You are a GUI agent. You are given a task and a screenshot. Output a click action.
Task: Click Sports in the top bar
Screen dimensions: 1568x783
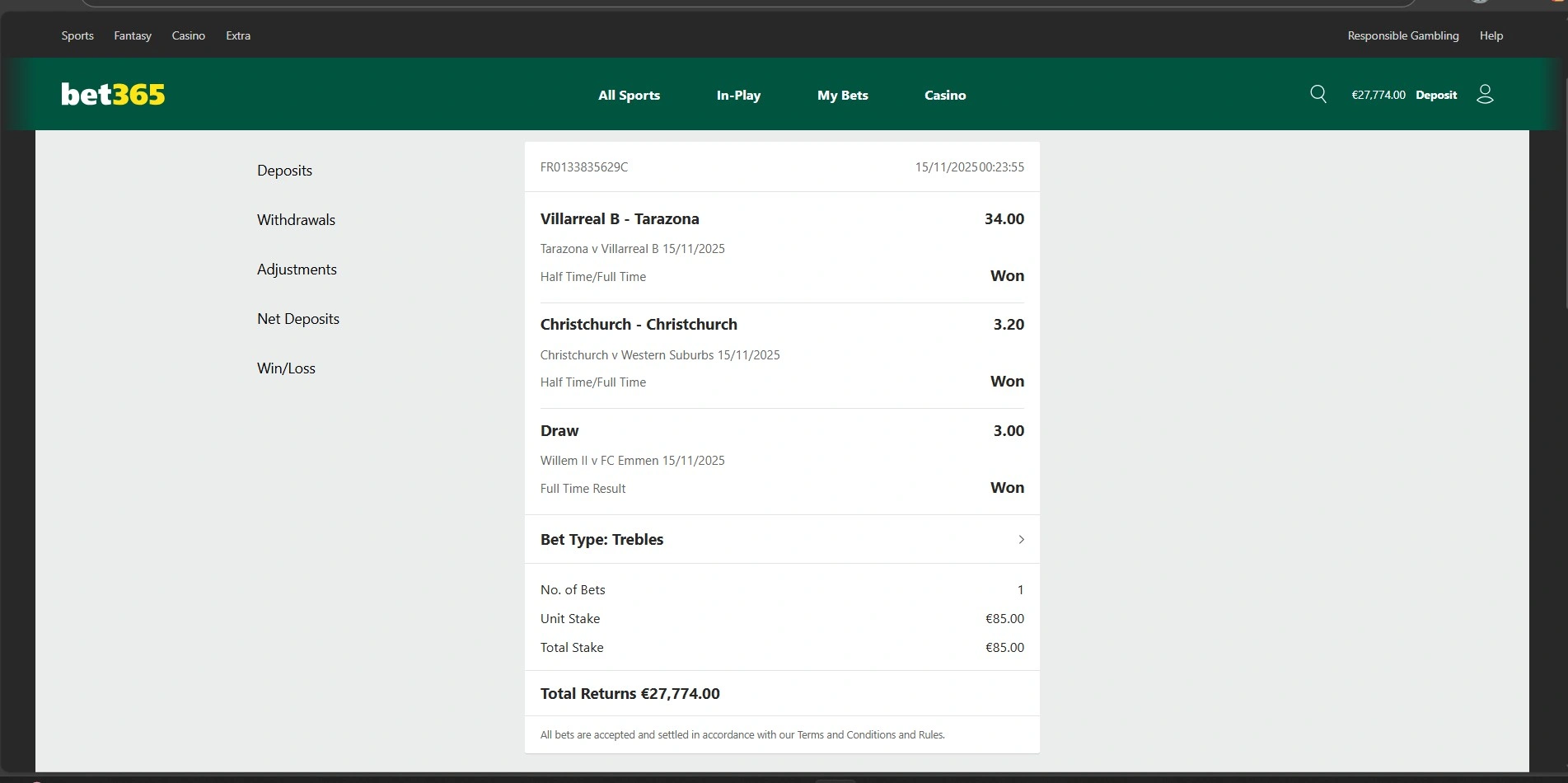77,35
